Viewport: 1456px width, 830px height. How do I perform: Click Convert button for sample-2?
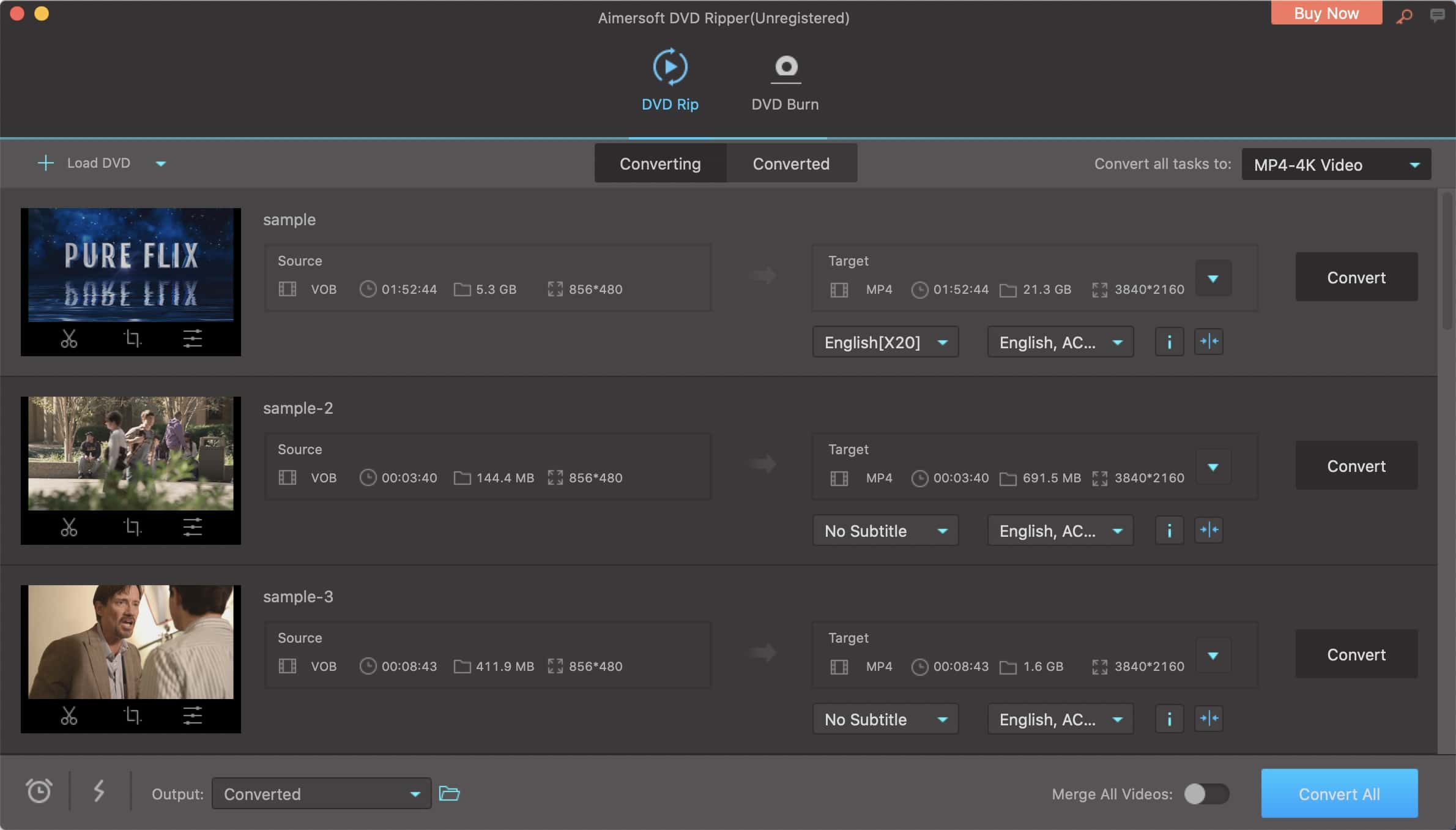[1356, 466]
